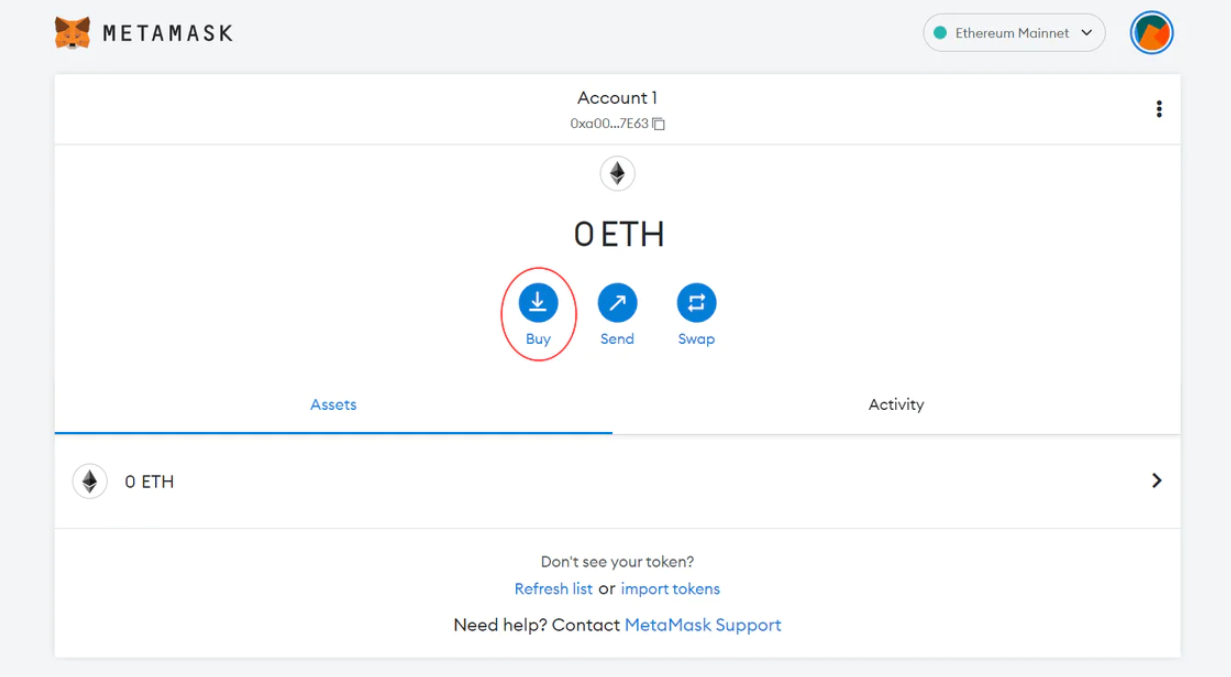The image size is (1231, 677).
Task: Click the large 0 ETH balance
Action: [x=618, y=234]
